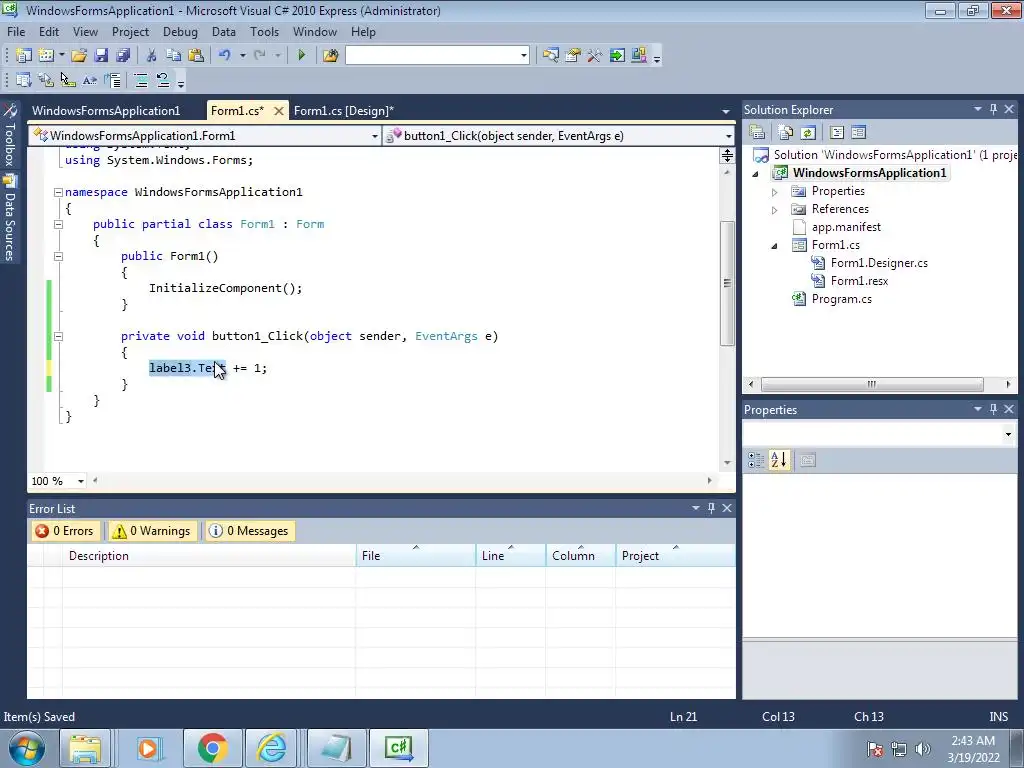
Task: Click the Copy toolbar icon
Action: [x=173, y=56]
